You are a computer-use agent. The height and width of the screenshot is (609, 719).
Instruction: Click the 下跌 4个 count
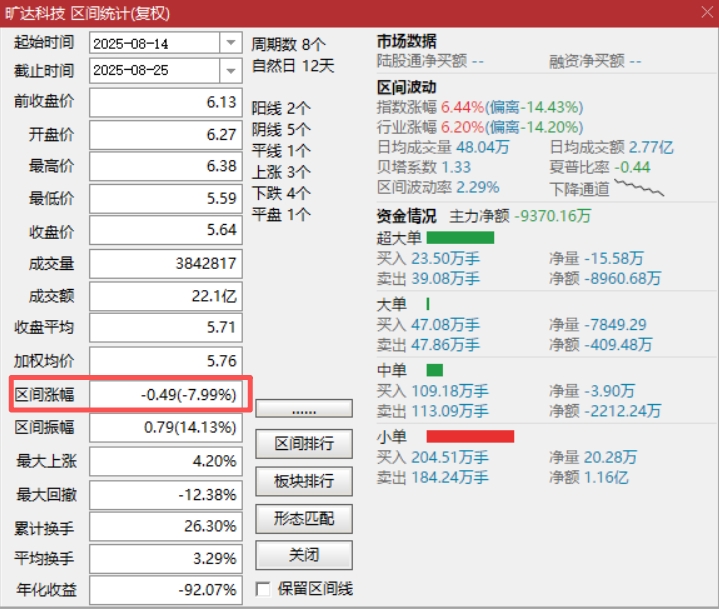click(x=281, y=193)
